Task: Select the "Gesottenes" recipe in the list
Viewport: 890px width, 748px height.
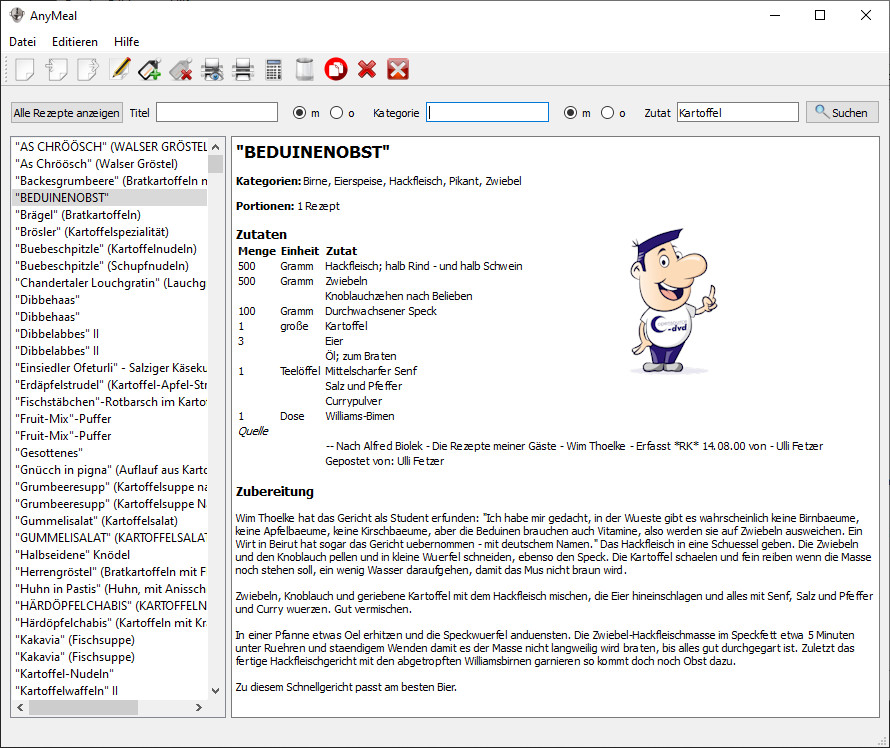Action: (49, 452)
